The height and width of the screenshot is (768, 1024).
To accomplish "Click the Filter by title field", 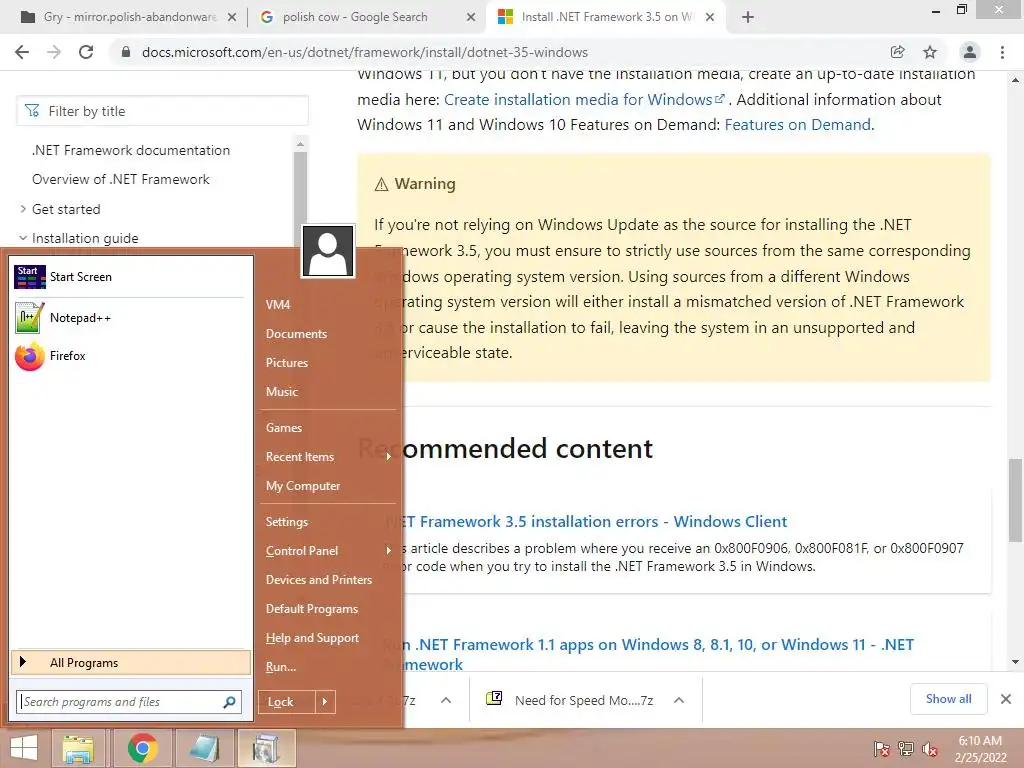I will click(162, 111).
